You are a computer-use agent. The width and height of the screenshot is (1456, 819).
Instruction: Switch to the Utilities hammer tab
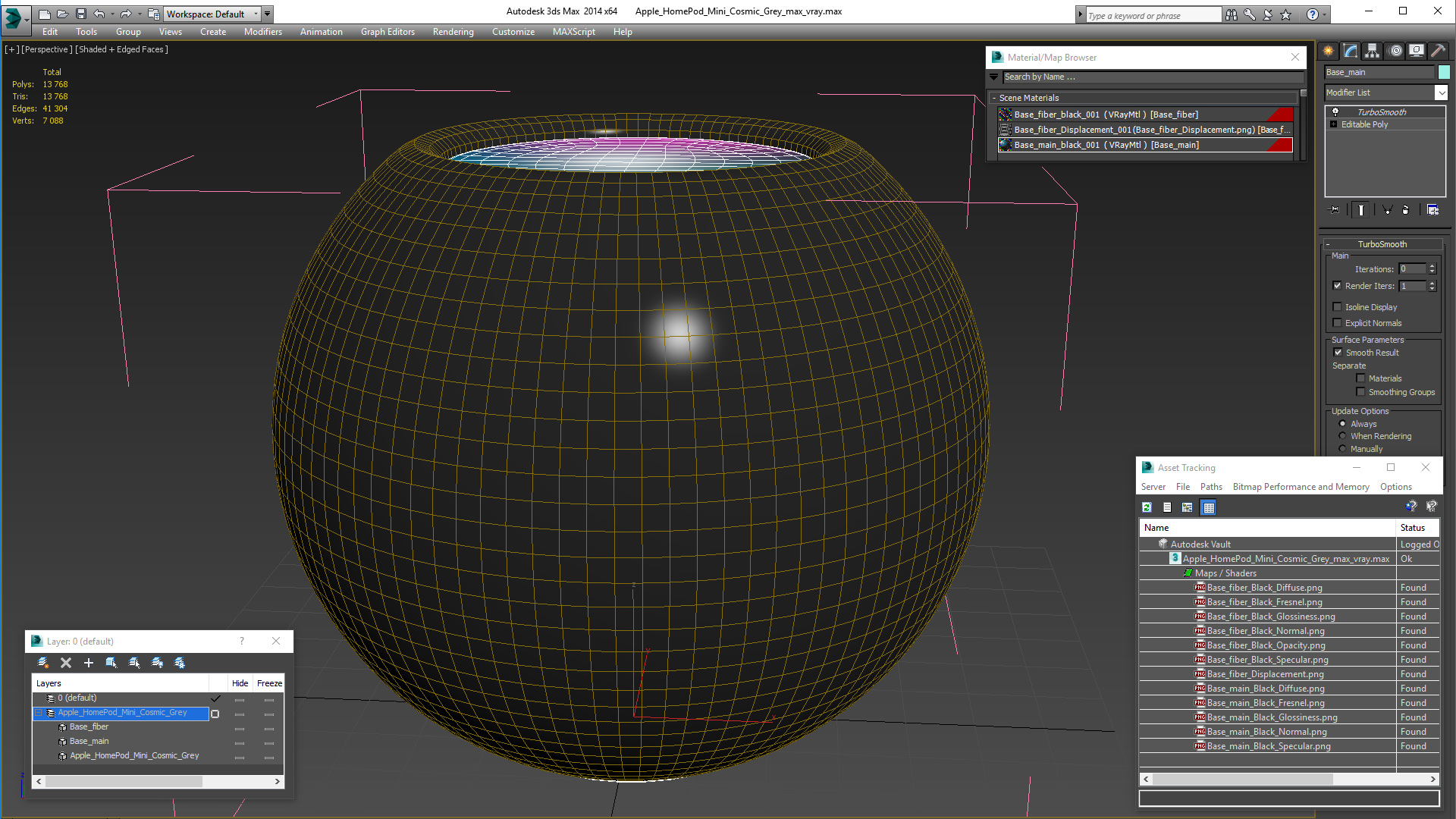click(1438, 51)
